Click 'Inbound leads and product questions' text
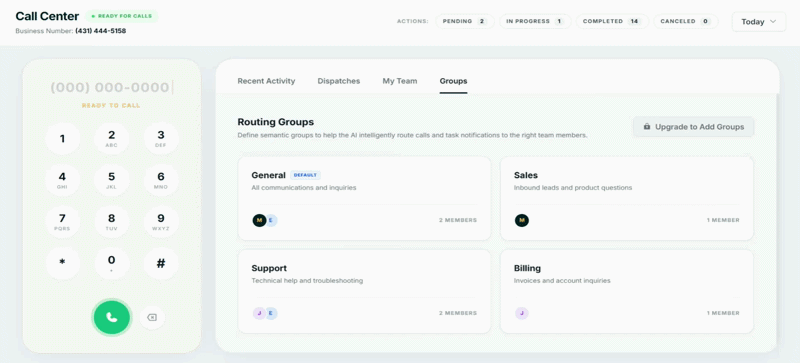This screenshot has width=800, height=363. pyautogui.click(x=573, y=188)
